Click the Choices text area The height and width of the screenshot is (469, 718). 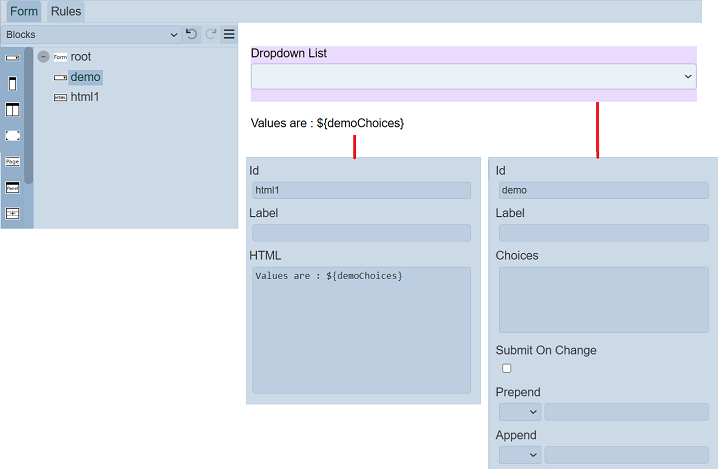pos(604,299)
